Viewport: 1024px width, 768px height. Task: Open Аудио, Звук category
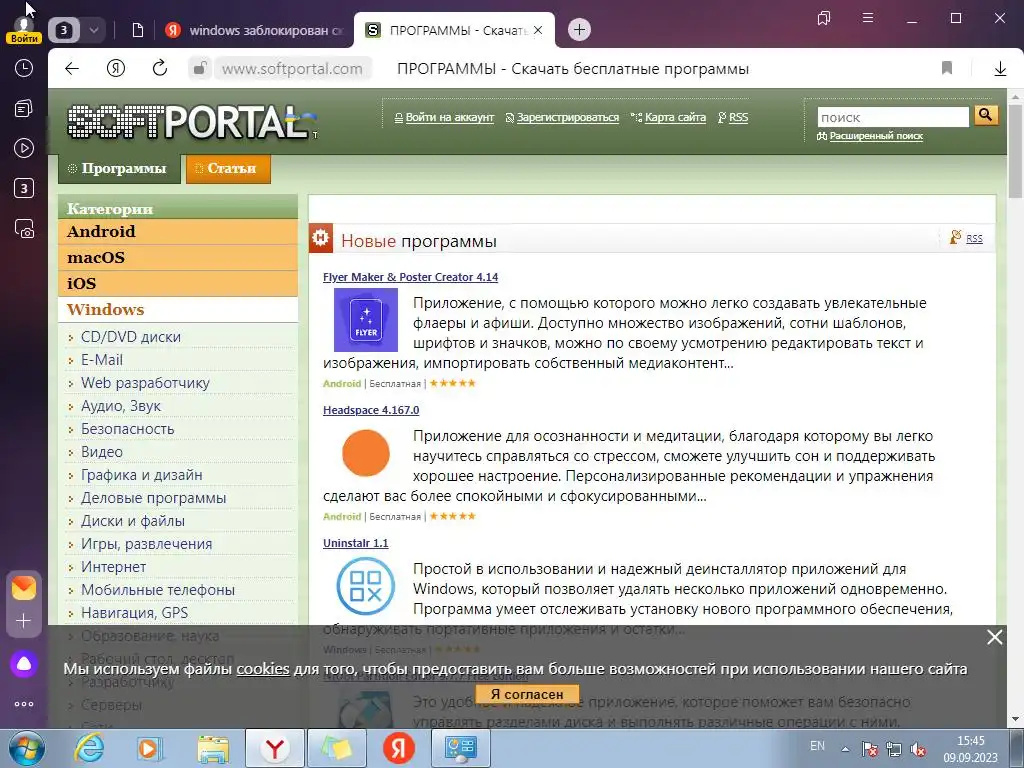click(x=121, y=406)
